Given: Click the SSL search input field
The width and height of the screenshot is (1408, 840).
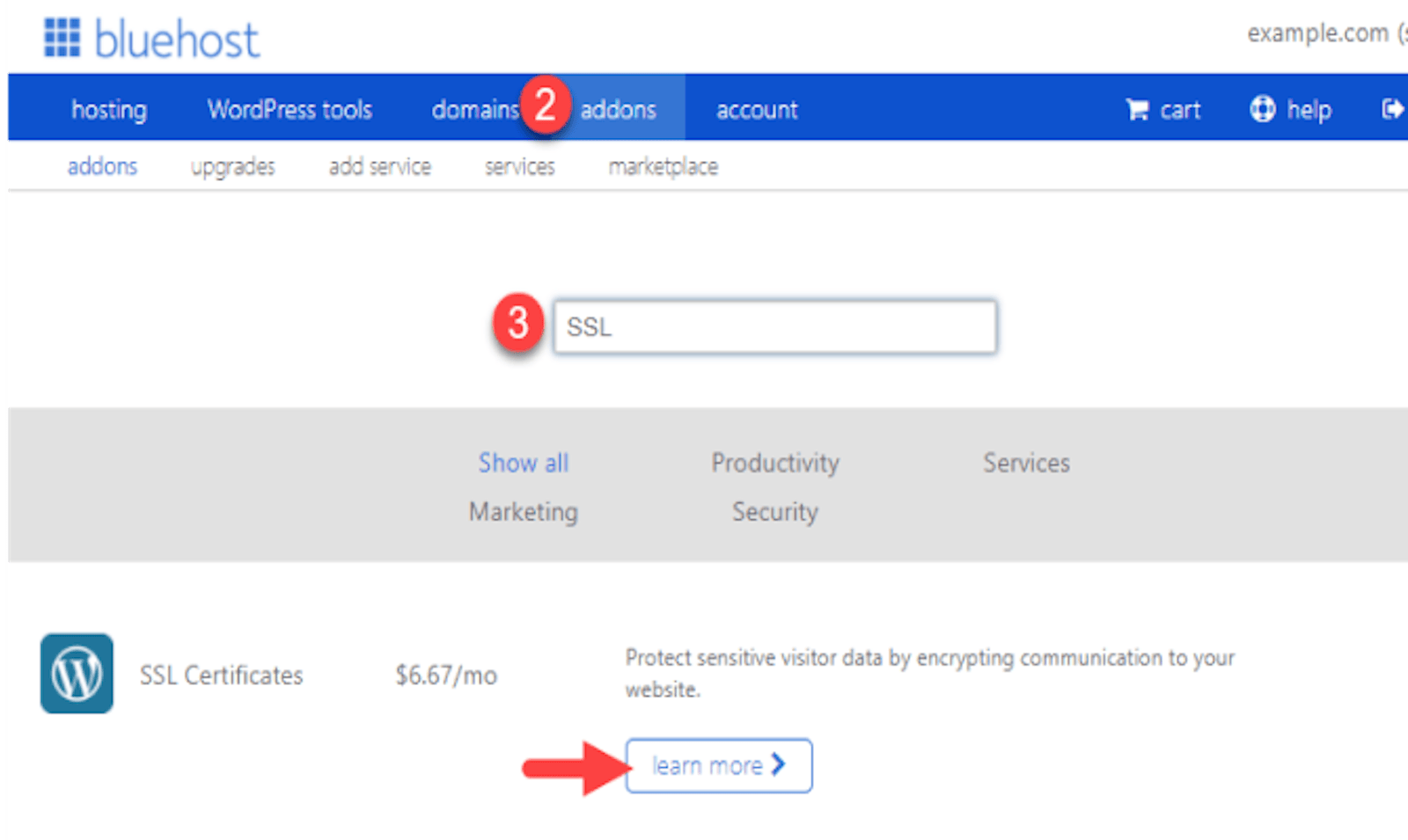Looking at the screenshot, I should click(775, 327).
